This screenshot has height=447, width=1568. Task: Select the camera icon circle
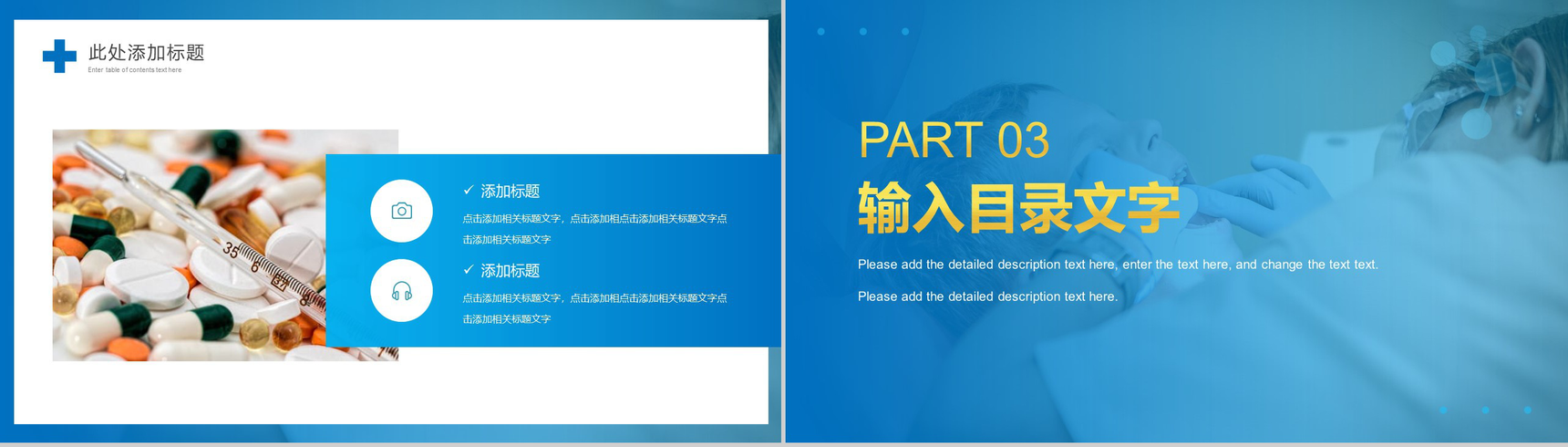point(401,211)
